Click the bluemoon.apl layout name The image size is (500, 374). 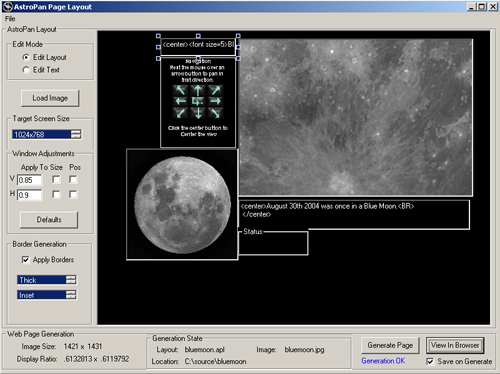(205, 350)
